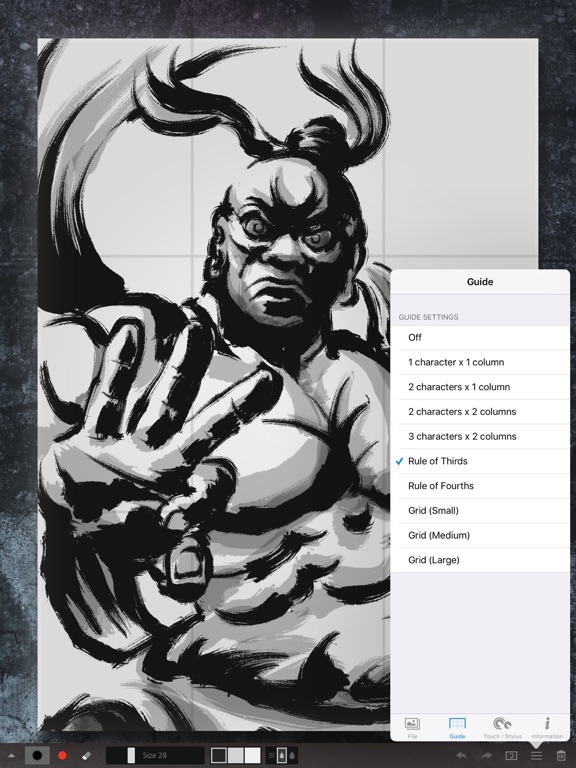Open the ink wetness selector

click(x=282, y=755)
